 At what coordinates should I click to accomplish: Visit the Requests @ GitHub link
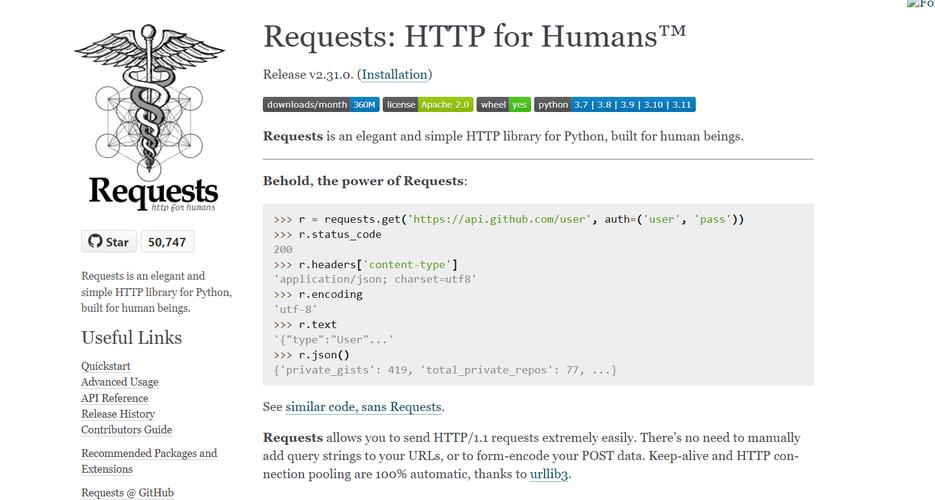click(127, 492)
